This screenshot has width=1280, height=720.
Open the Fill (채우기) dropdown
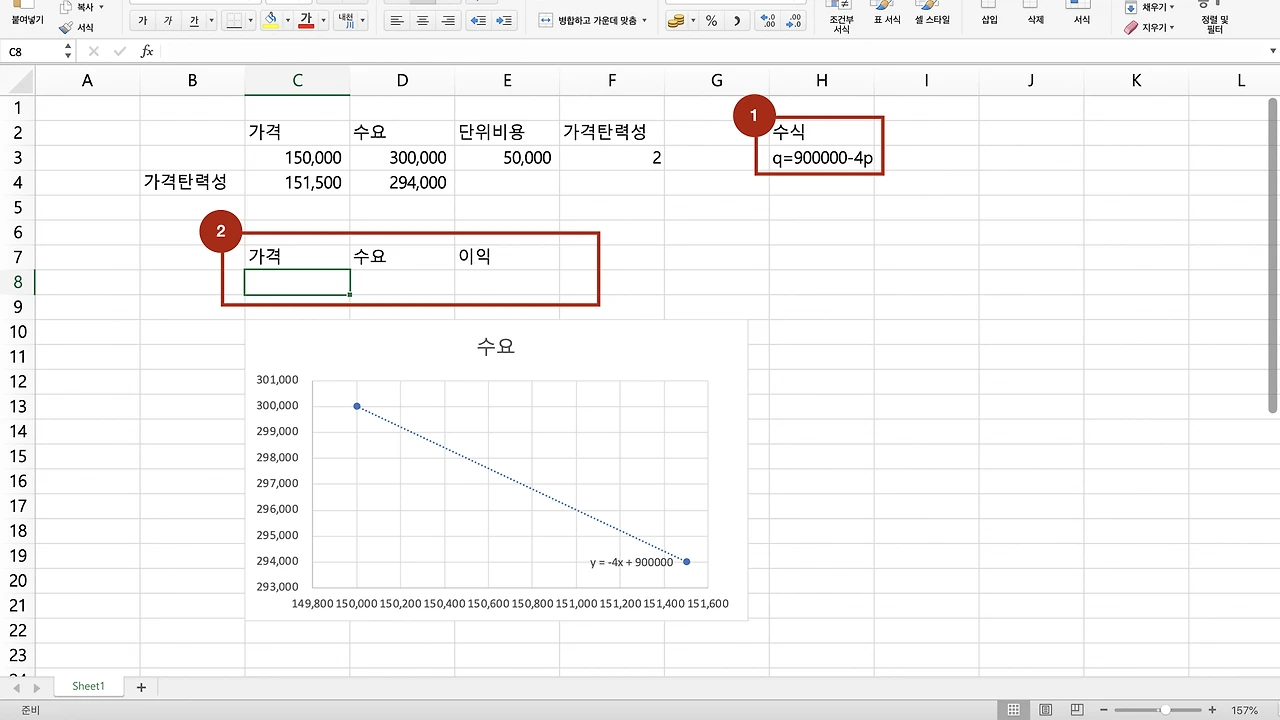[1150, 7]
